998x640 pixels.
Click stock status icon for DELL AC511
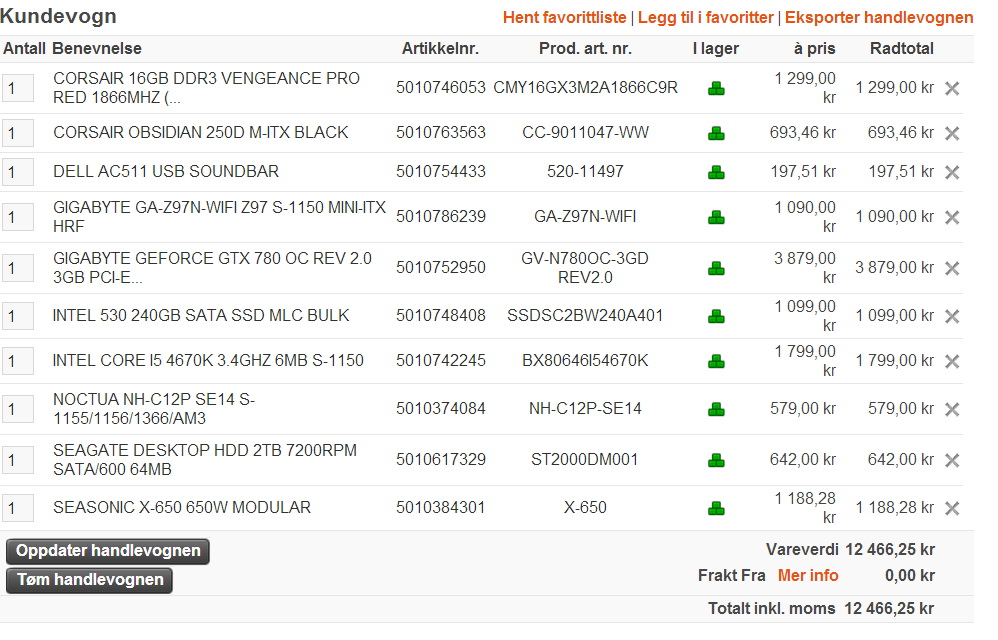pyautogui.click(x=716, y=172)
